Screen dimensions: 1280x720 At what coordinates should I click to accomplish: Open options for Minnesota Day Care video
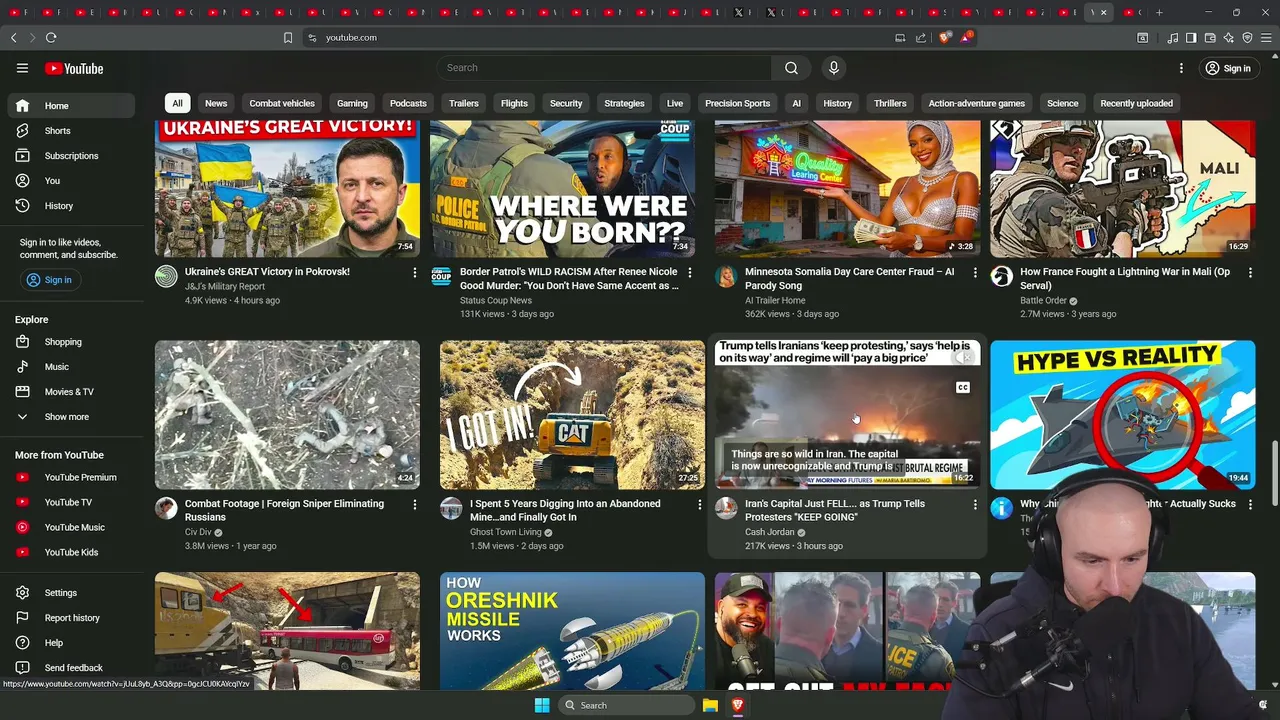pos(975,272)
